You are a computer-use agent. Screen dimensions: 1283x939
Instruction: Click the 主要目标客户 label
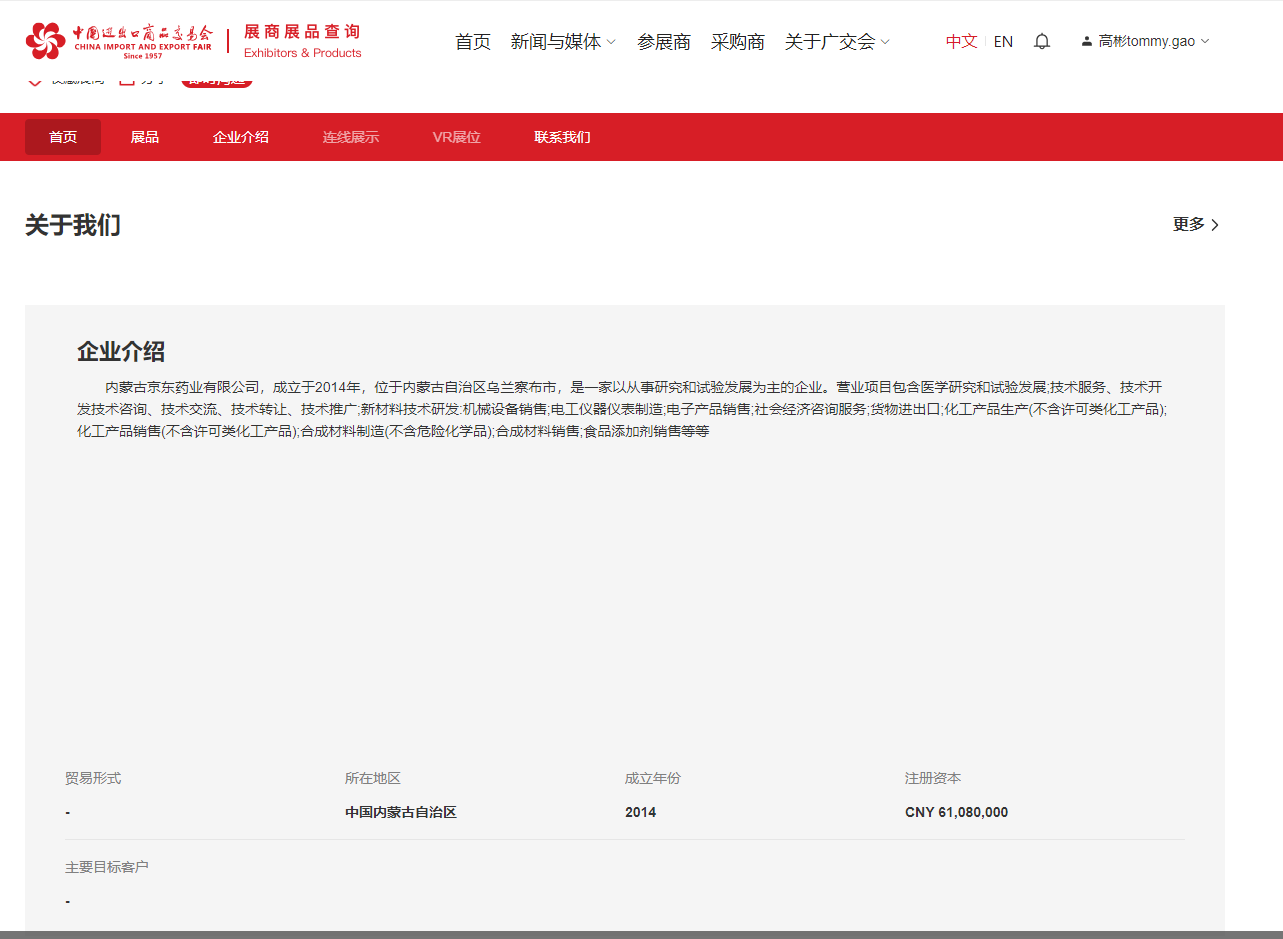coord(107,866)
